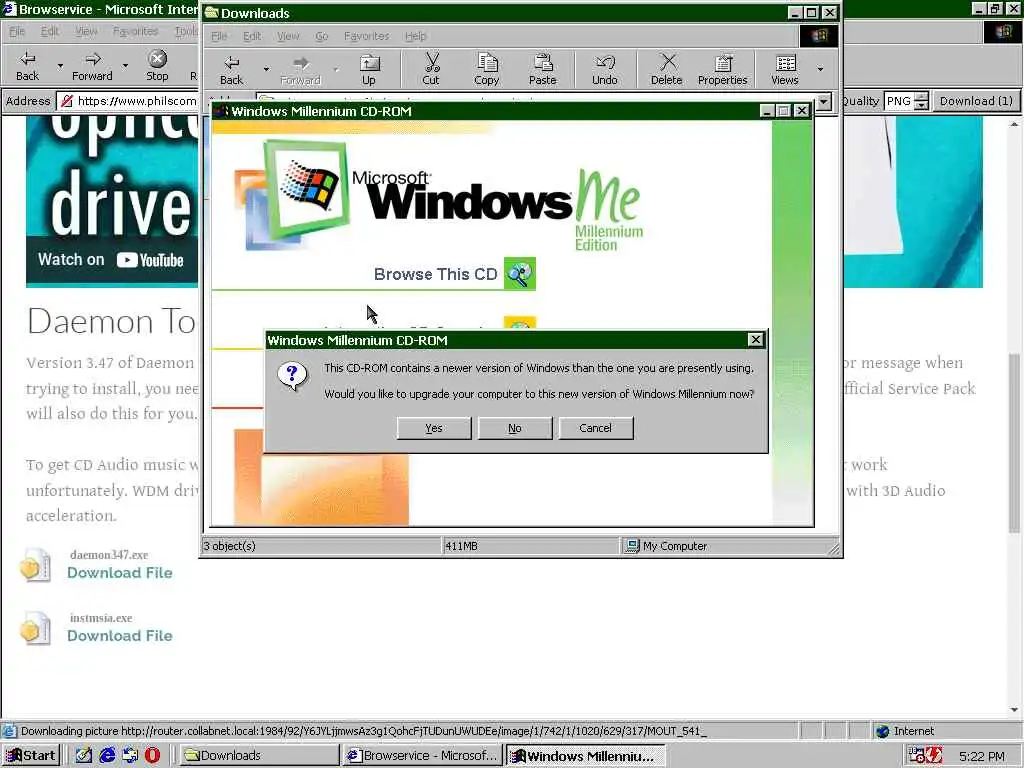Click Back in the Internet Explorer toolbar
1024x768 pixels.
[x=27, y=66]
